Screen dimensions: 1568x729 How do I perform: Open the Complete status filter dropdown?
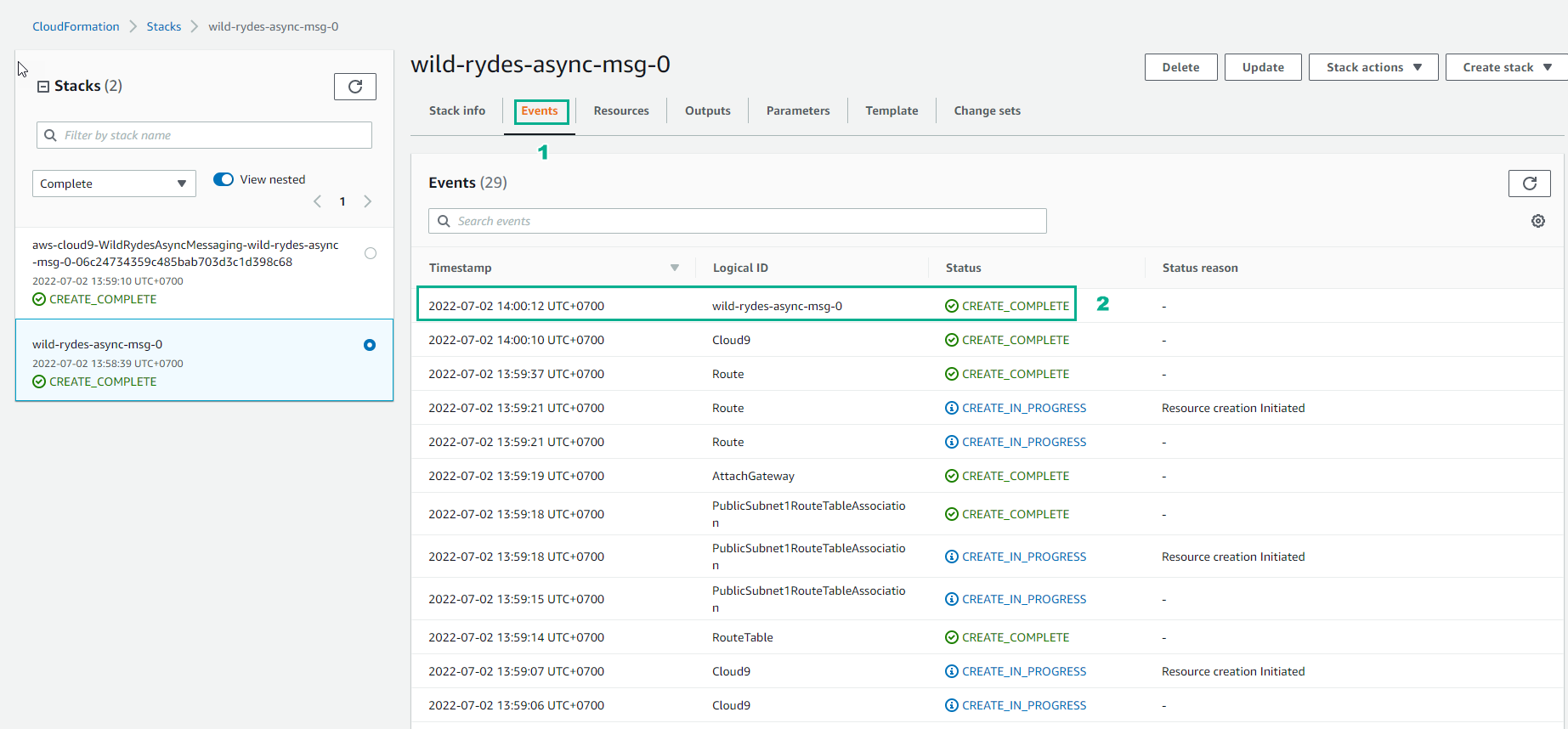click(x=114, y=184)
